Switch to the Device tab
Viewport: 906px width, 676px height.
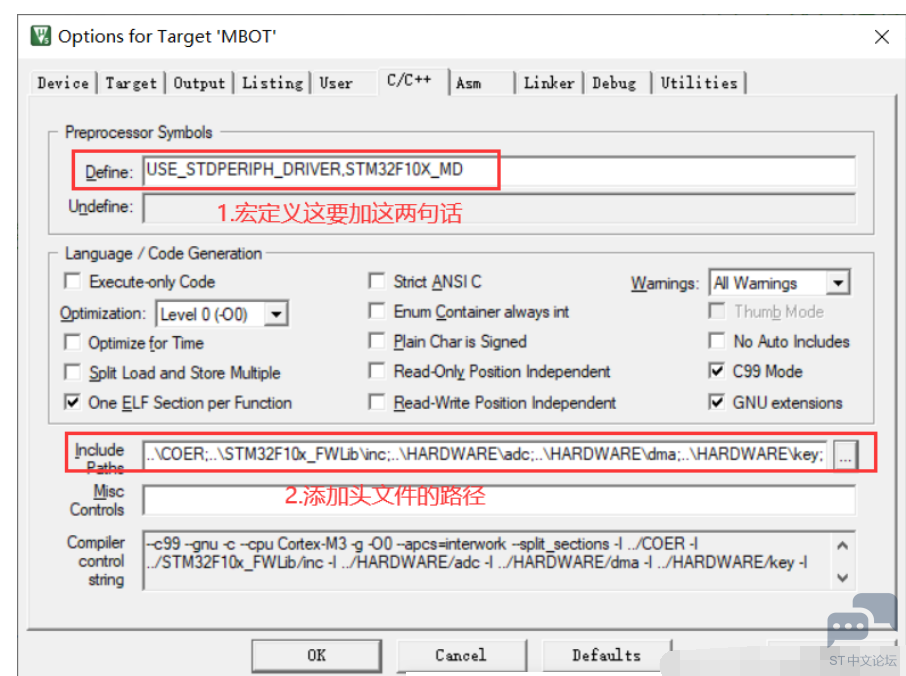pyautogui.click(x=63, y=83)
